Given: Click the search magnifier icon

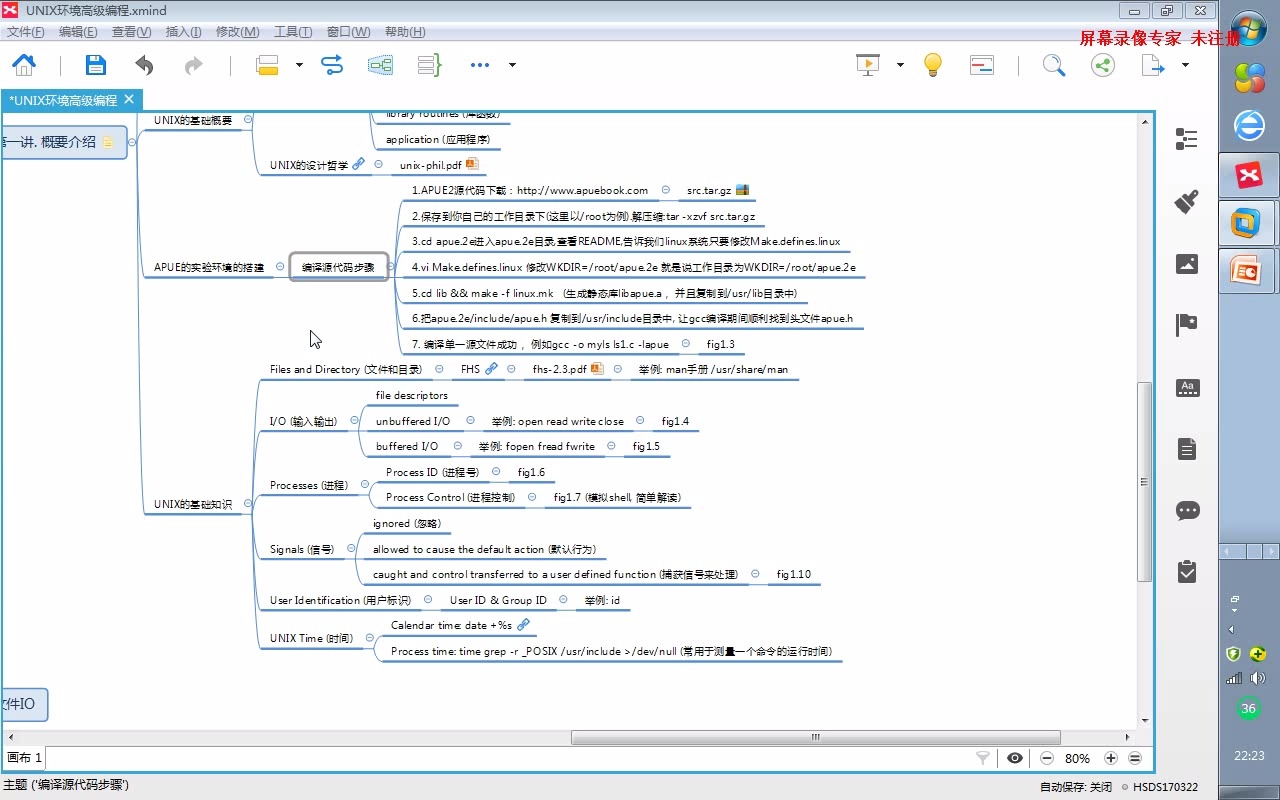Looking at the screenshot, I should [1053, 65].
